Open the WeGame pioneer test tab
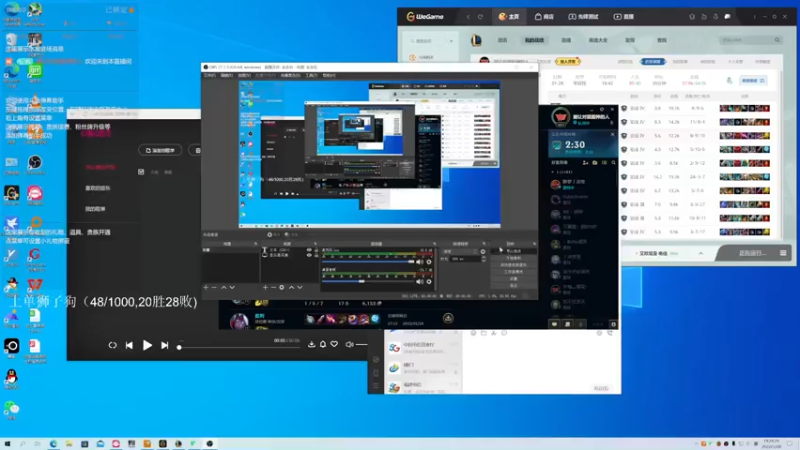 coord(583,17)
